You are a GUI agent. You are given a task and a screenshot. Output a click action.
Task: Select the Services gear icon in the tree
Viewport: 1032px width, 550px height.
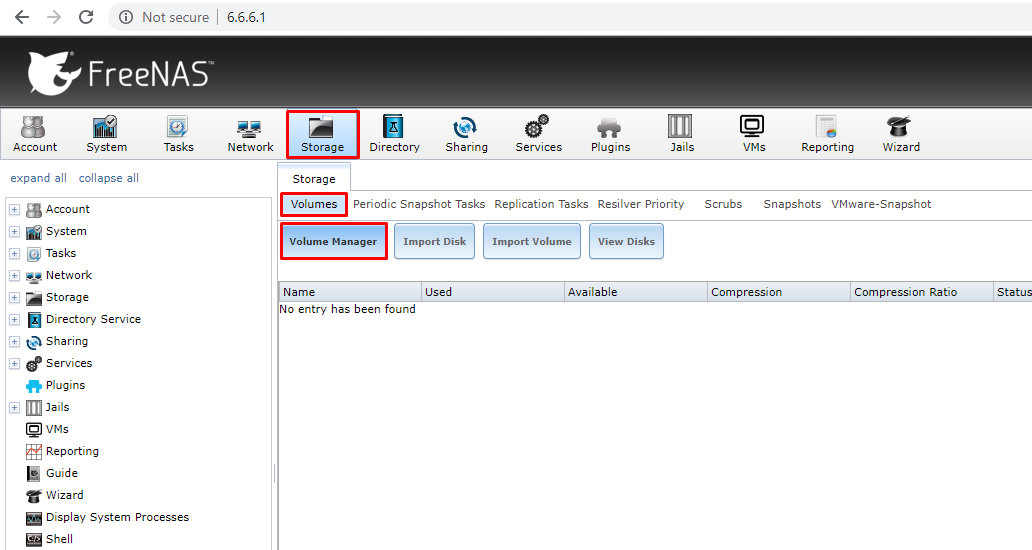[x=34, y=364]
